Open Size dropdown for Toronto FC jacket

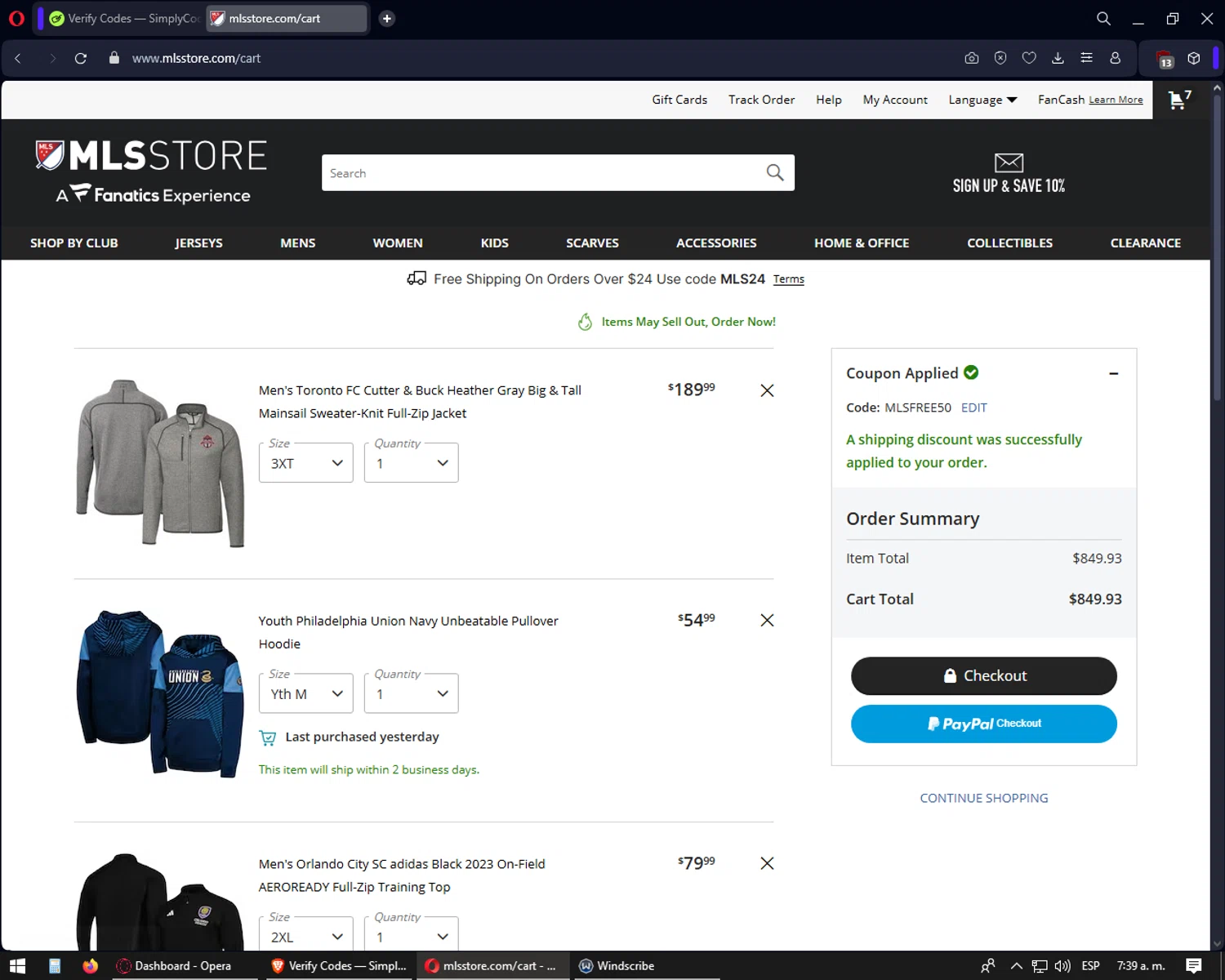pos(306,463)
